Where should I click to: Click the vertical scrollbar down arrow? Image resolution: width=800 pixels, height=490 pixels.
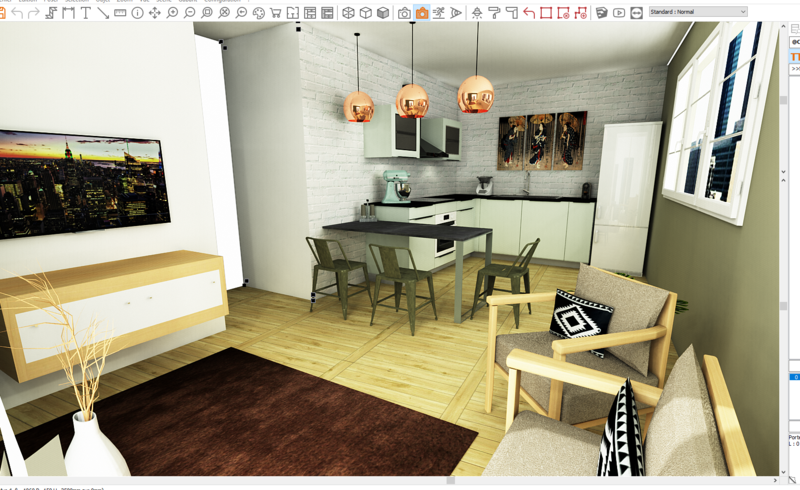(x=783, y=471)
